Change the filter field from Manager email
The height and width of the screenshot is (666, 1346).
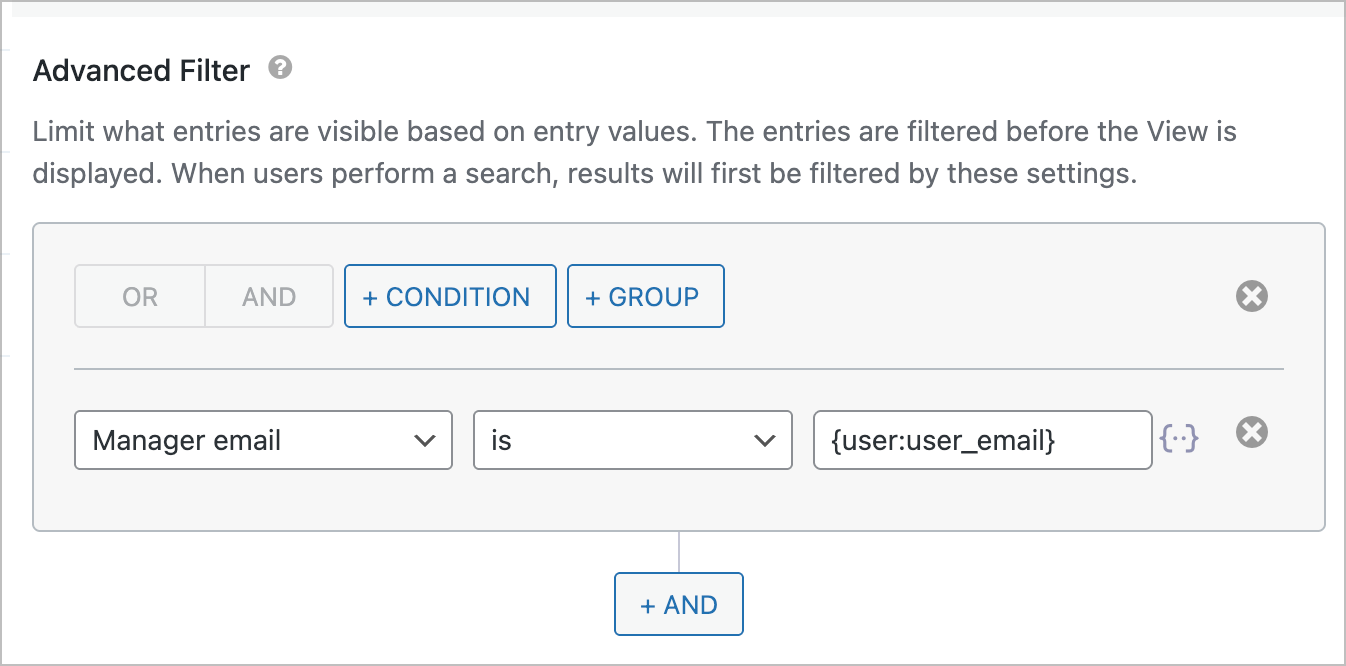[x=263, y=440]
